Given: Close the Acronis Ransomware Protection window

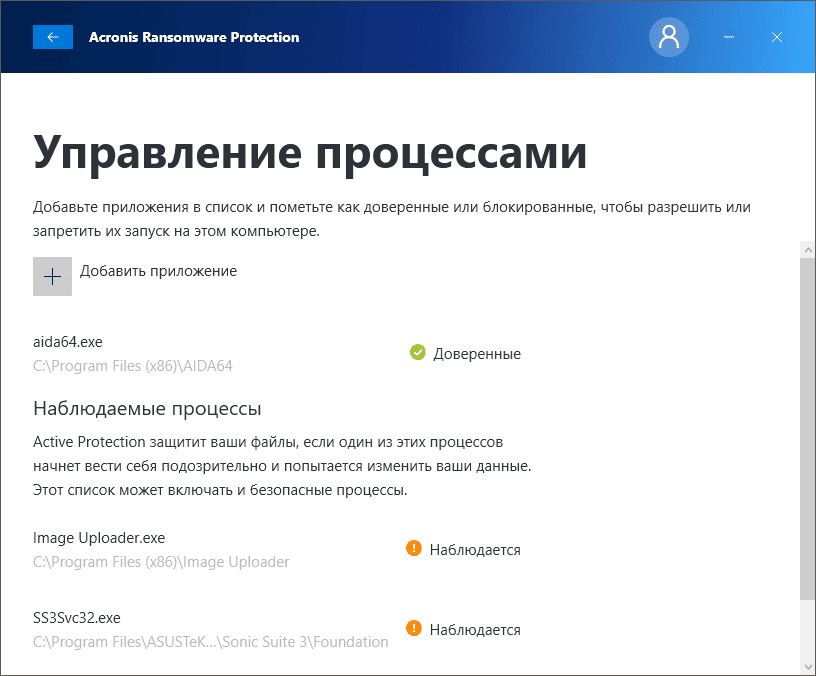Looking at the screenshot, I should [777, 37].
